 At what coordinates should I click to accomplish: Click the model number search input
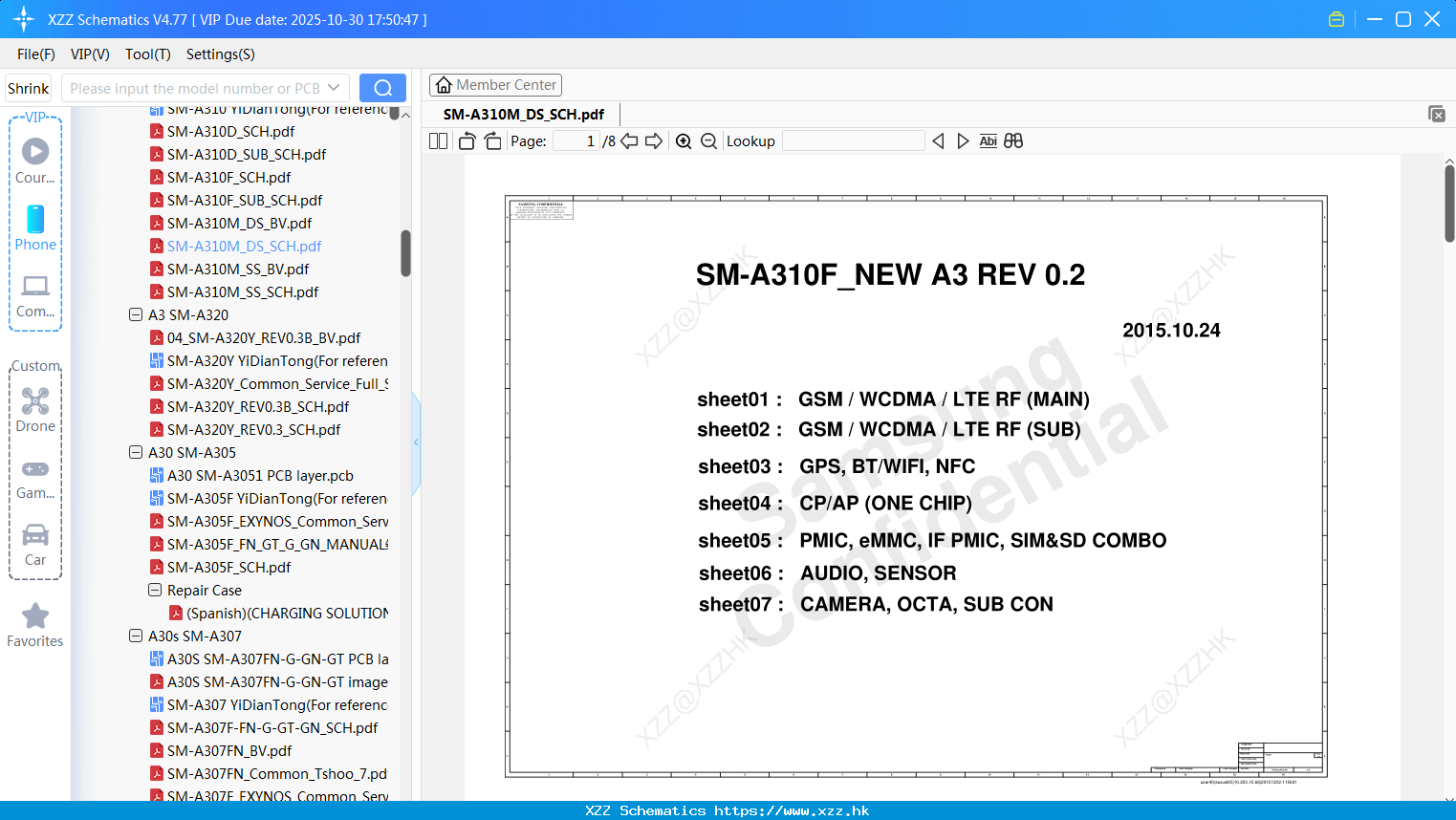coord(195,88)
